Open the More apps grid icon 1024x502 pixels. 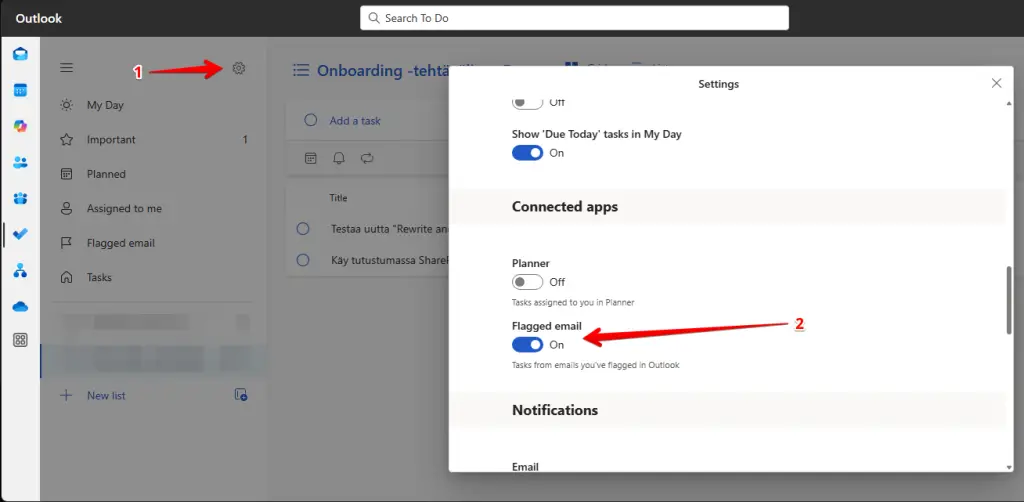coord(20,340)
